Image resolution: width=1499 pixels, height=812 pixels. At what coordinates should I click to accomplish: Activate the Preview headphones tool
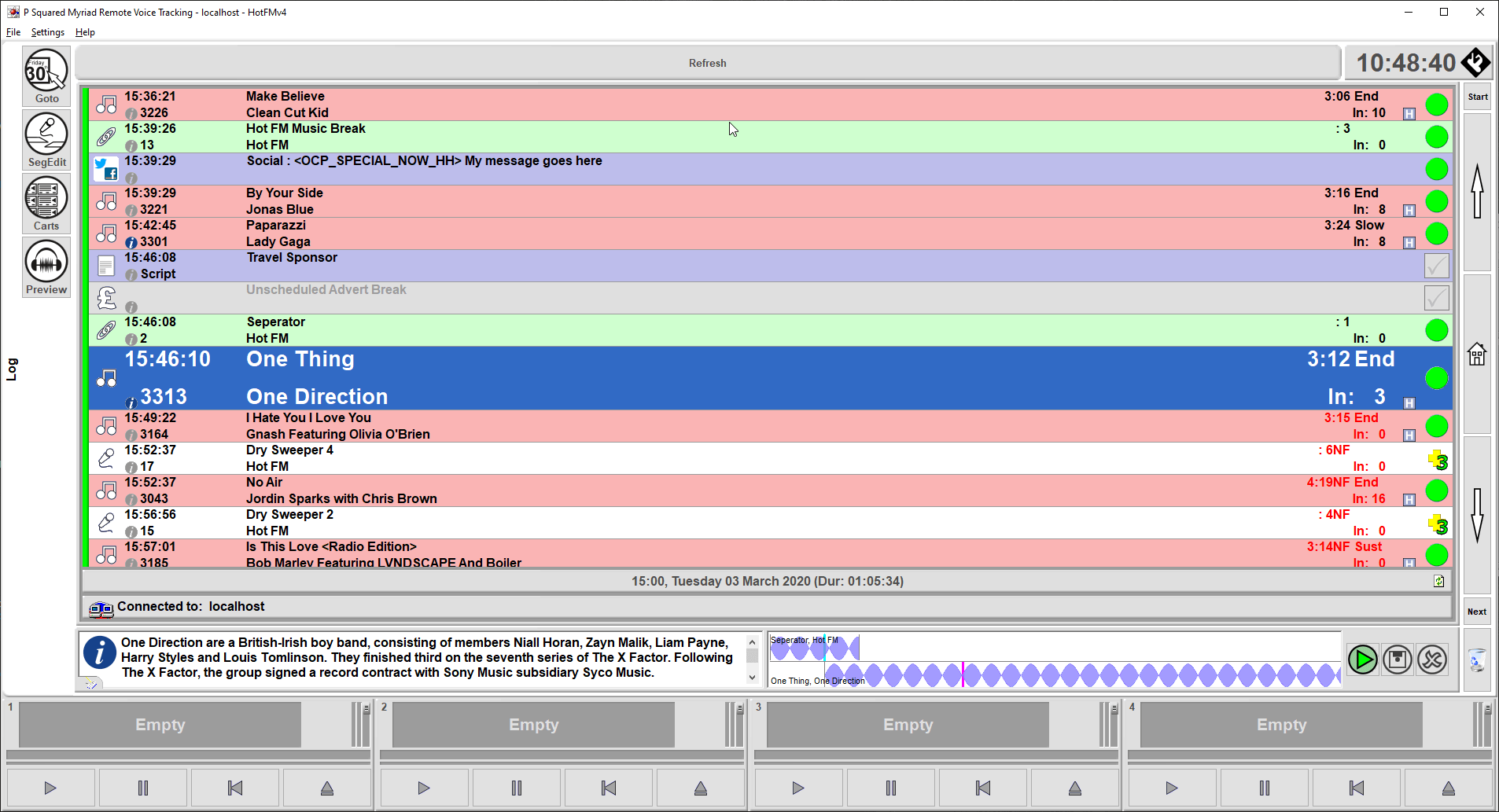(46, 266)
